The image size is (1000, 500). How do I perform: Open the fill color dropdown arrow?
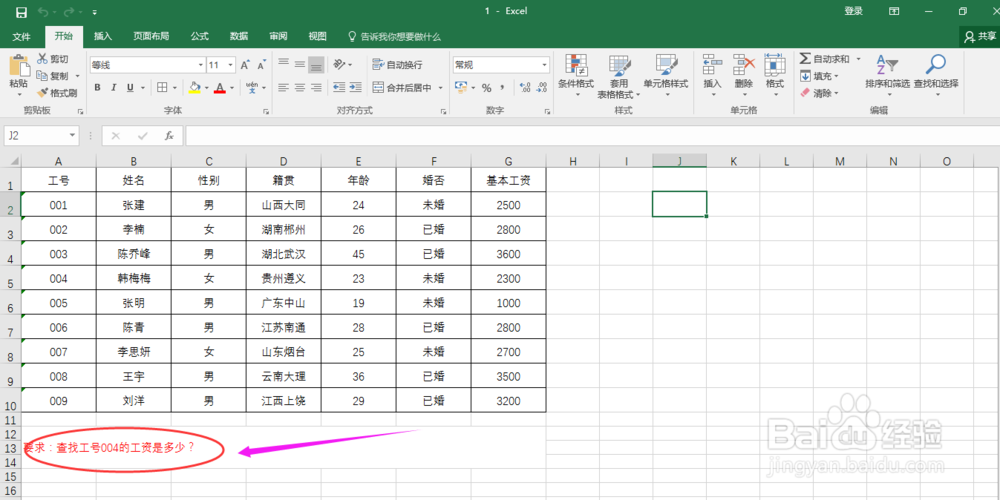pos(207,87)
